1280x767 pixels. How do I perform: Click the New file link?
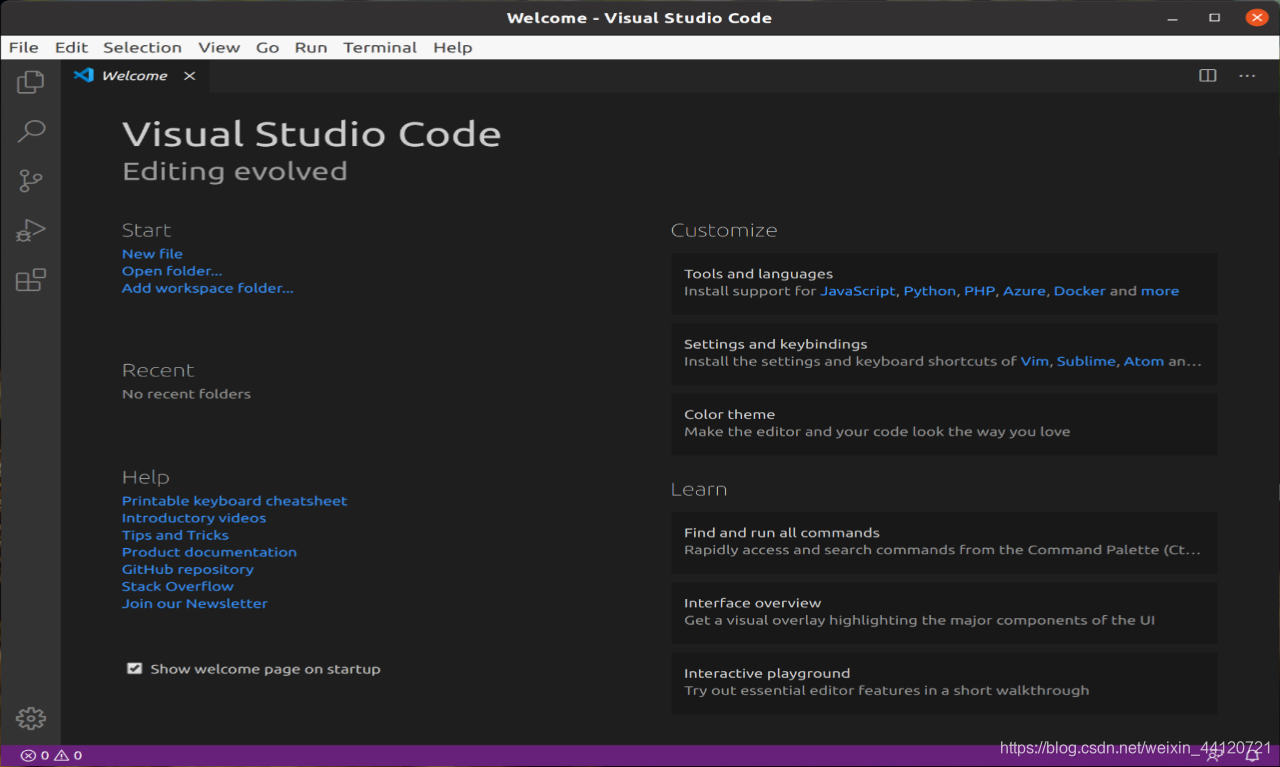point(152,254)
